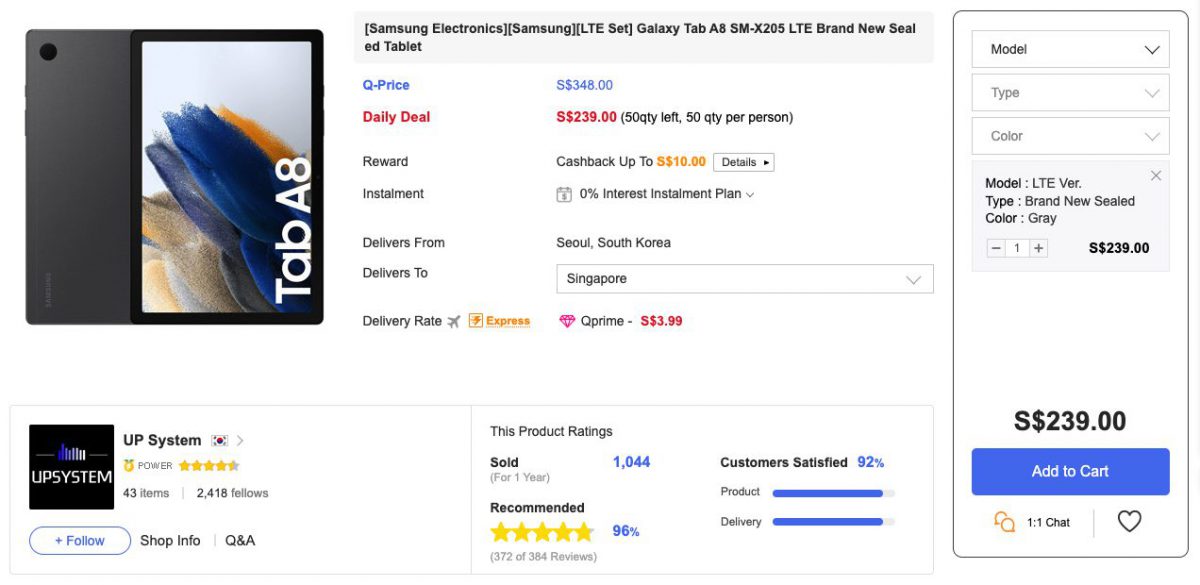This screenshot has width=1200, height=585.
Task: Click the Korean flag next to UP System
Action: click(222, 440)
